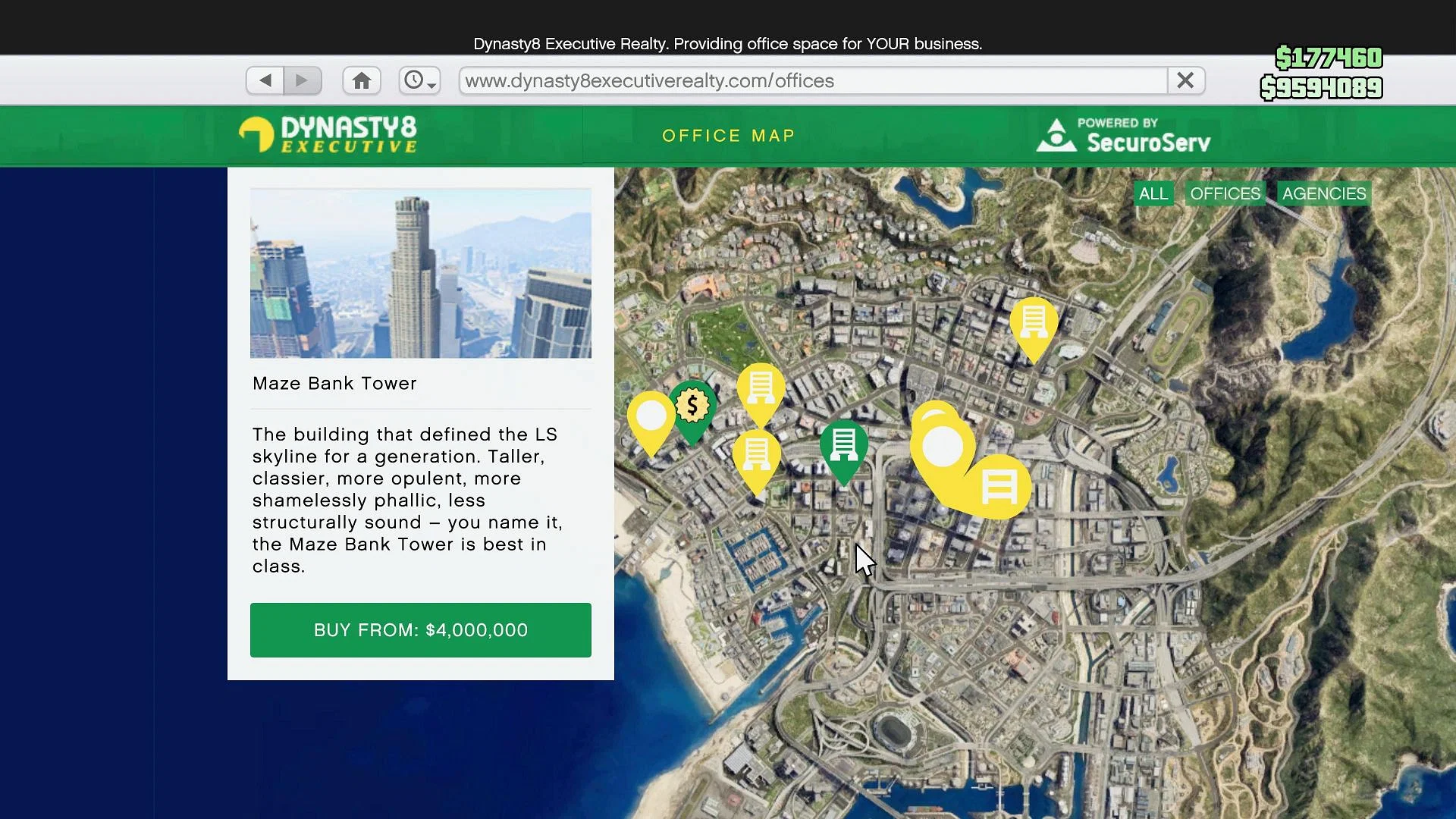Click the enlarged yellow building icon marker
The width and height of the screenshot is (1456, 819).
tap(999, 487)
